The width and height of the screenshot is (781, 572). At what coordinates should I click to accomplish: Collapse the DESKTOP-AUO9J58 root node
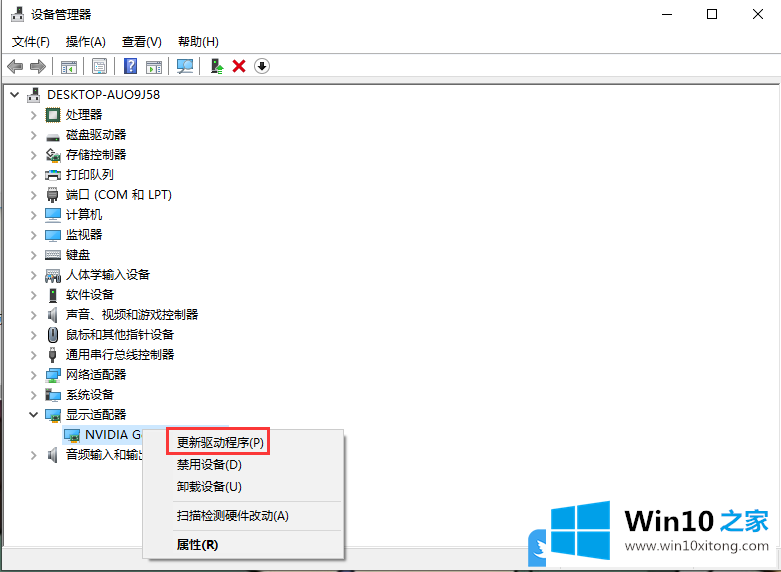pos(15,94)
